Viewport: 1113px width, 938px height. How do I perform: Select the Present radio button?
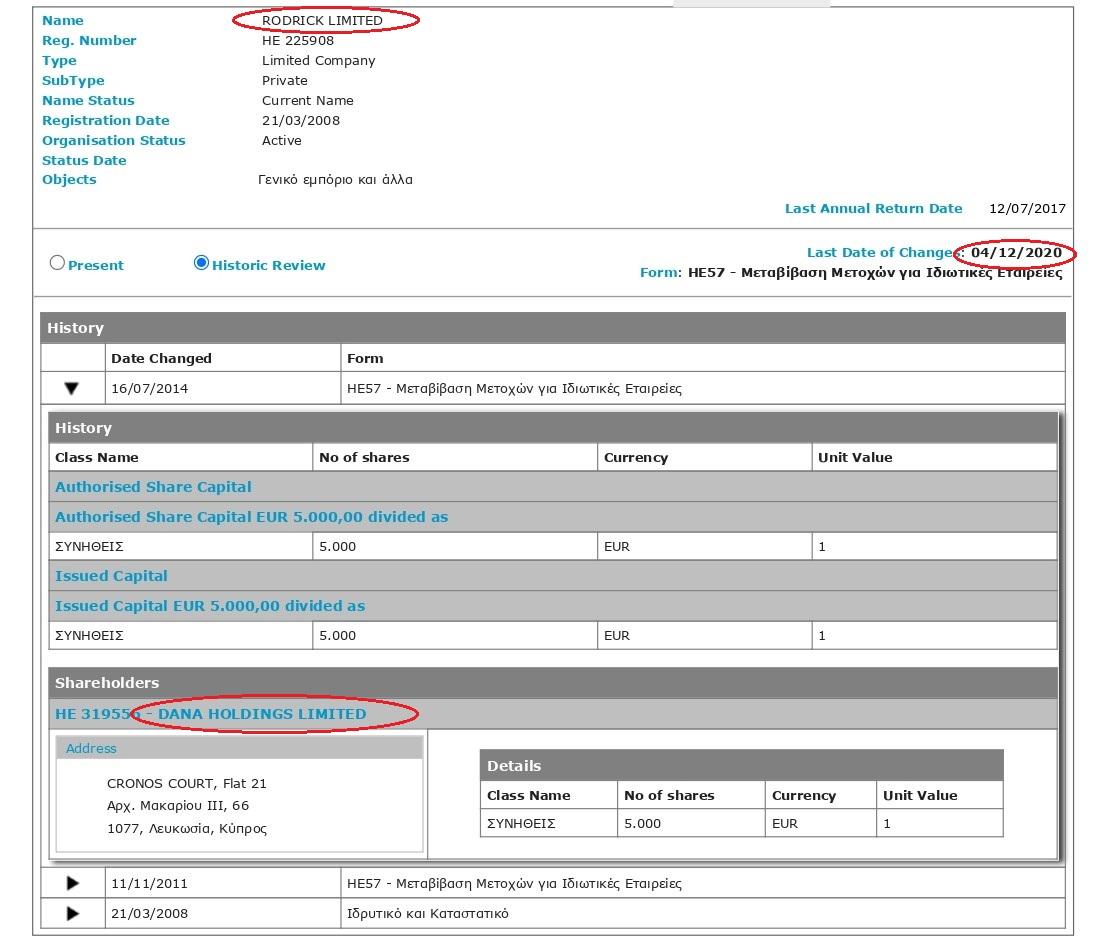[58, 263]
